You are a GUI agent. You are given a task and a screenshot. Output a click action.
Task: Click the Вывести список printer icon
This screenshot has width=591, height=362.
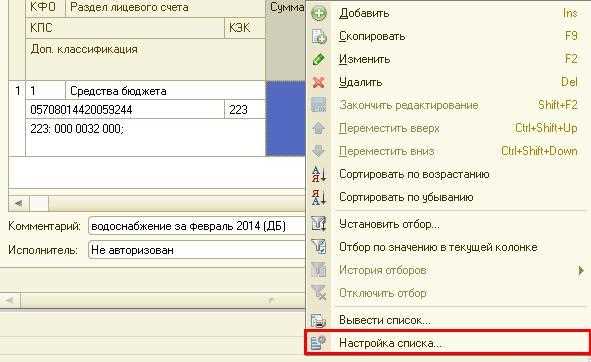[319, 320]
